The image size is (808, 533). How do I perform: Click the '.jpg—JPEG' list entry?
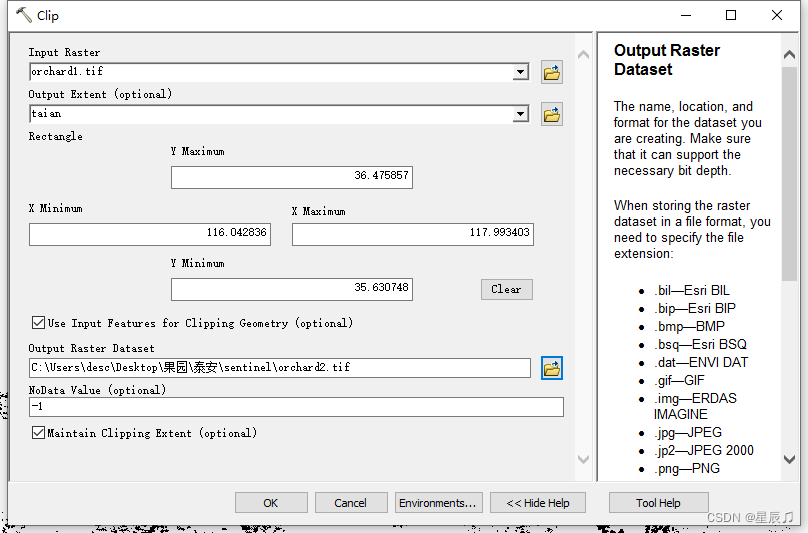coord(688,432)
